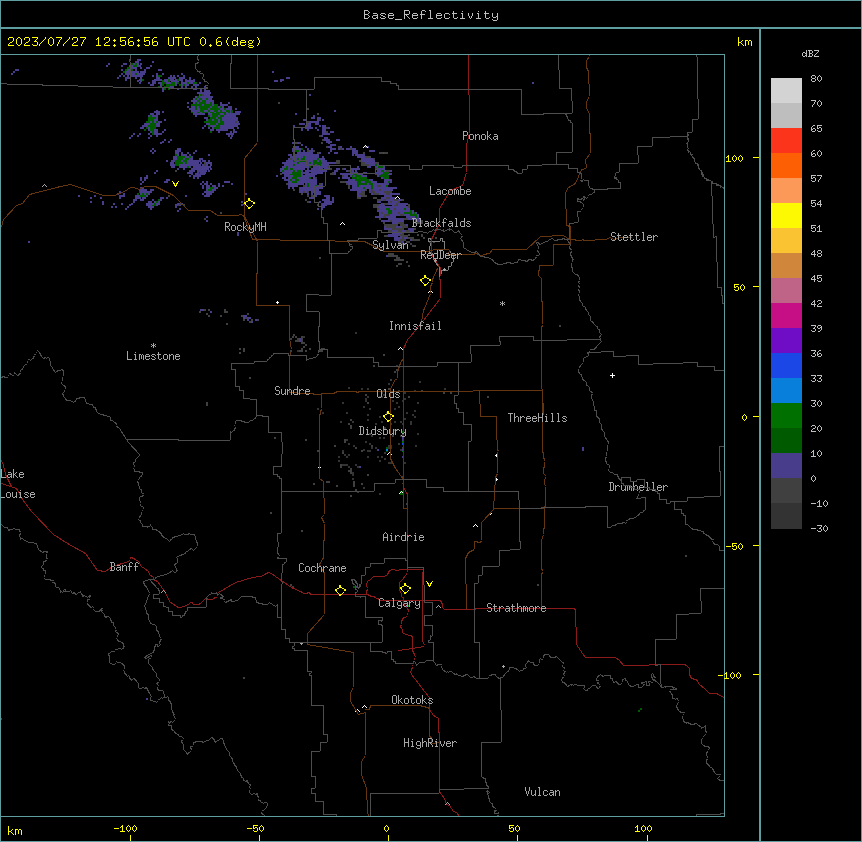Click the yellow v marker east of Calgary
Image resolution: width=862 pixels, height=842 pixels.
[429, 584]
